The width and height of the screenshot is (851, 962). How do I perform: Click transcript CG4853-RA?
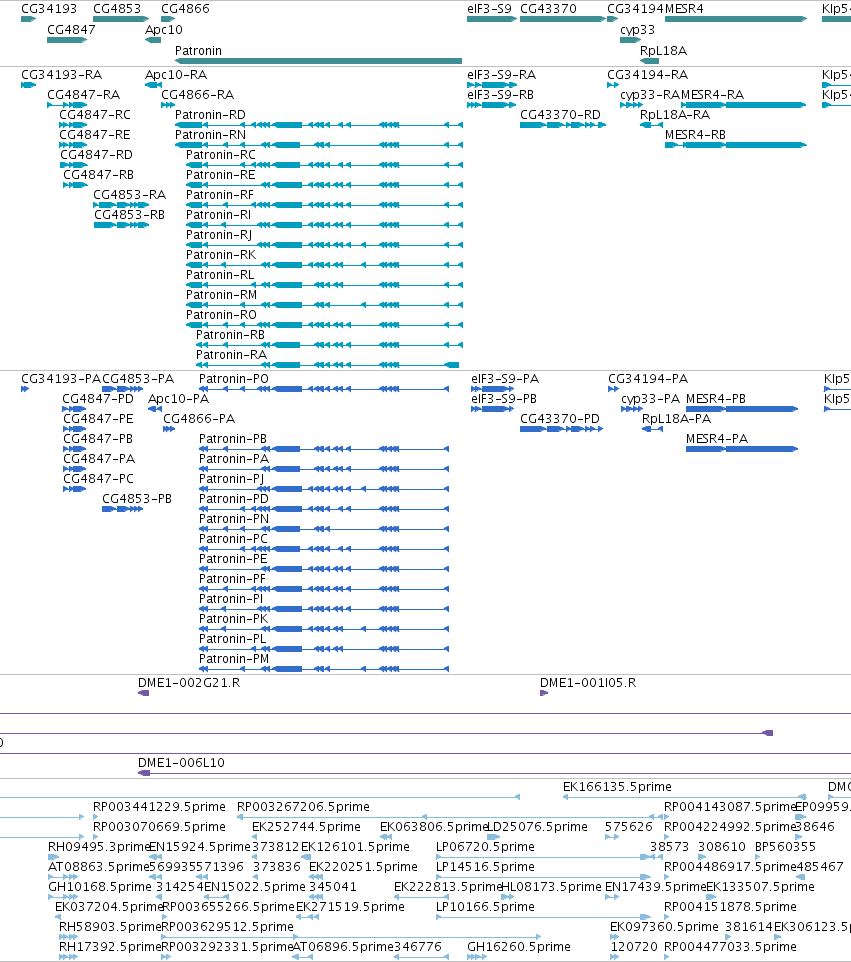pyautogui.click(x=121, y=205)
